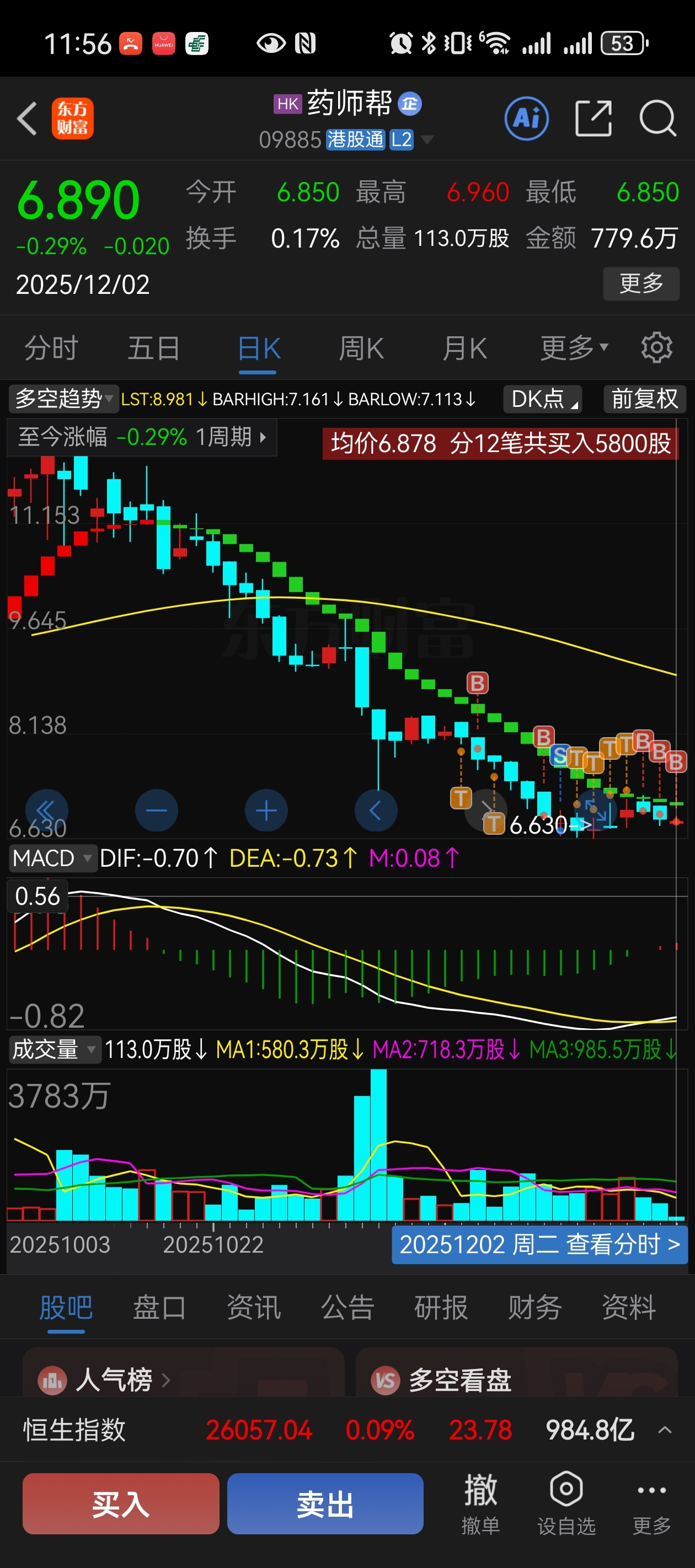Tap the S sell marker on chart

tap(560, 755)
